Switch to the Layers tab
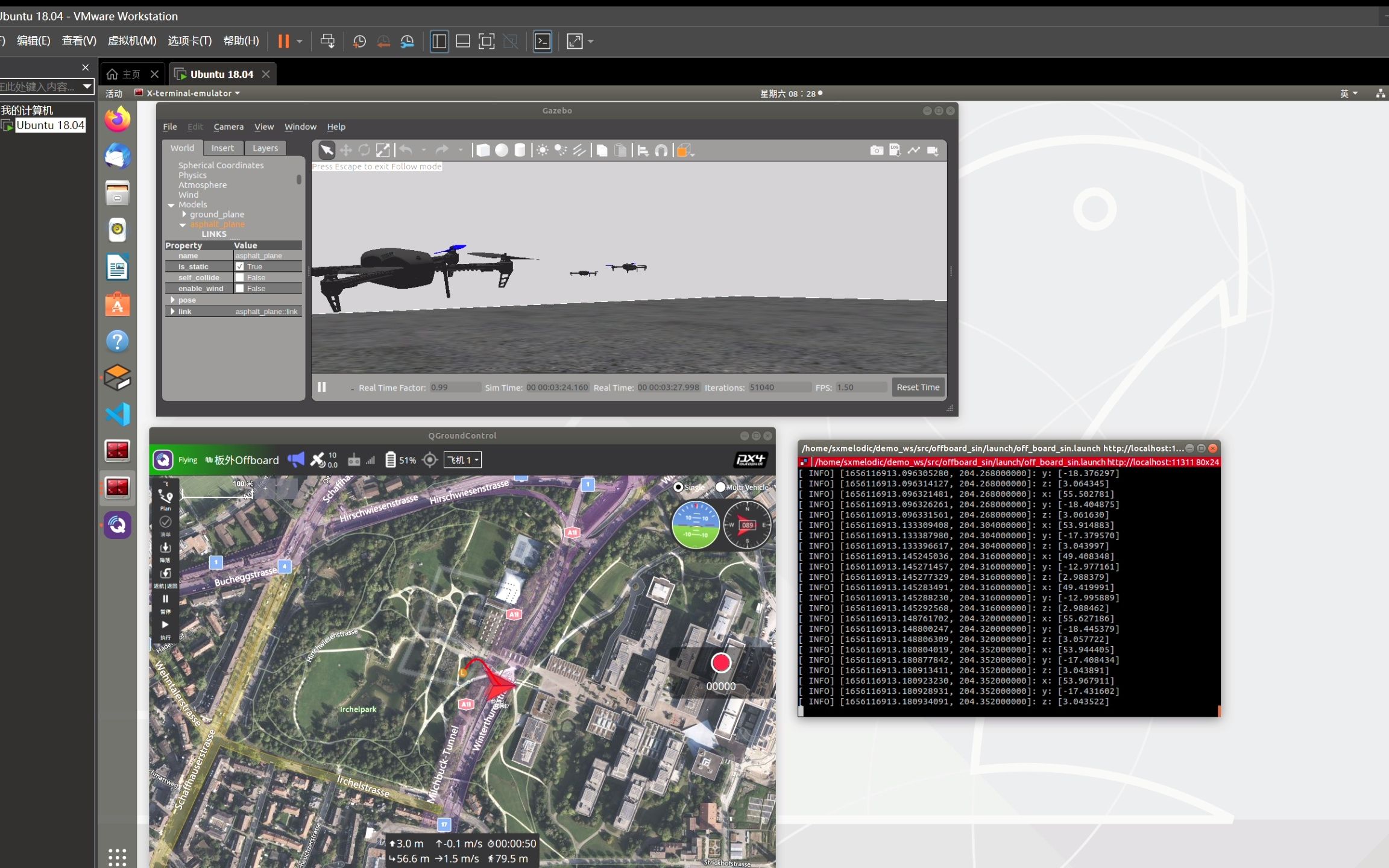This screenshot has height=868, width=1389. pyautogui.click(x=265, y=148)
